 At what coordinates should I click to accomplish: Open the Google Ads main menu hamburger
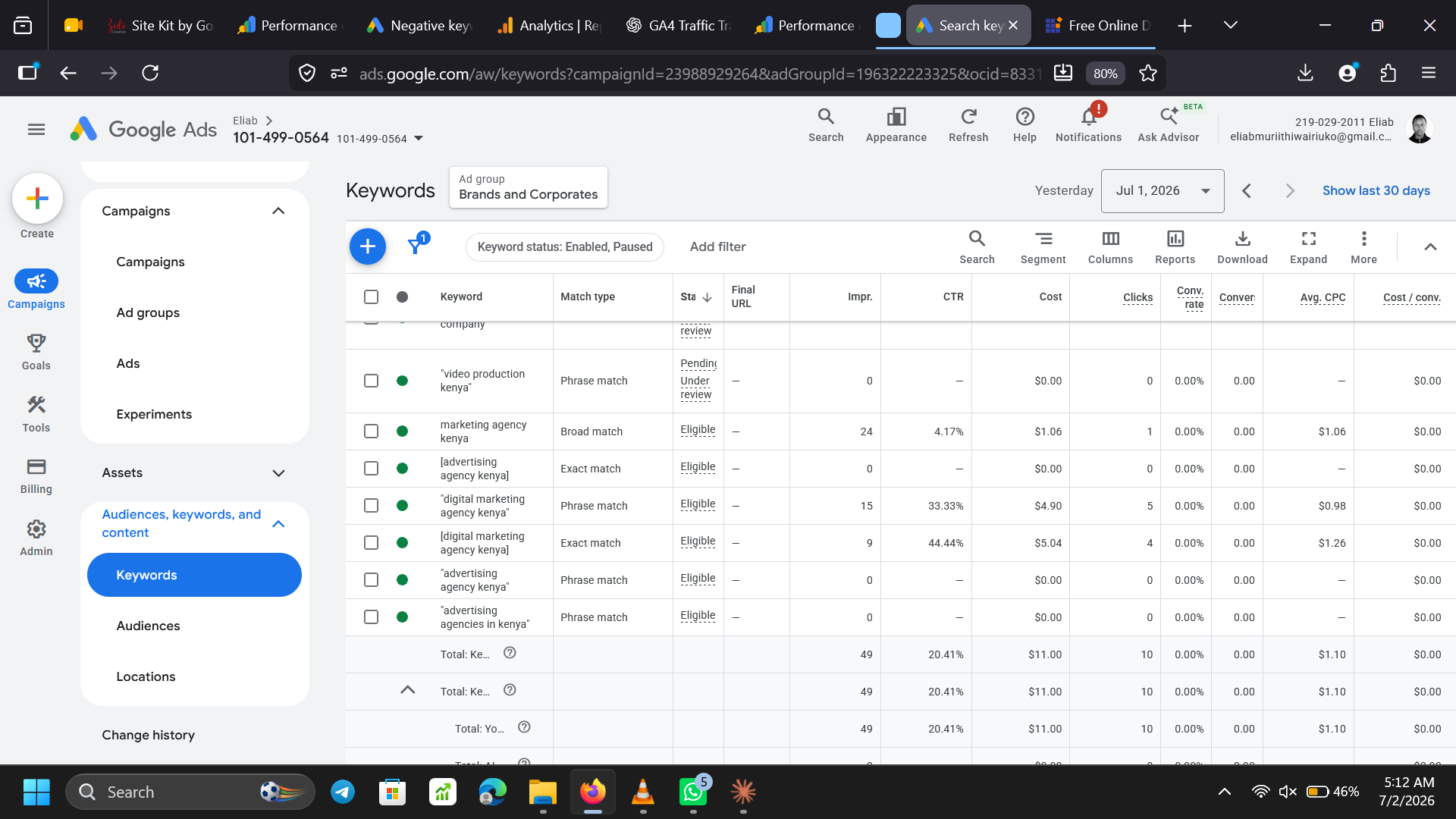(x=36, y=130)
